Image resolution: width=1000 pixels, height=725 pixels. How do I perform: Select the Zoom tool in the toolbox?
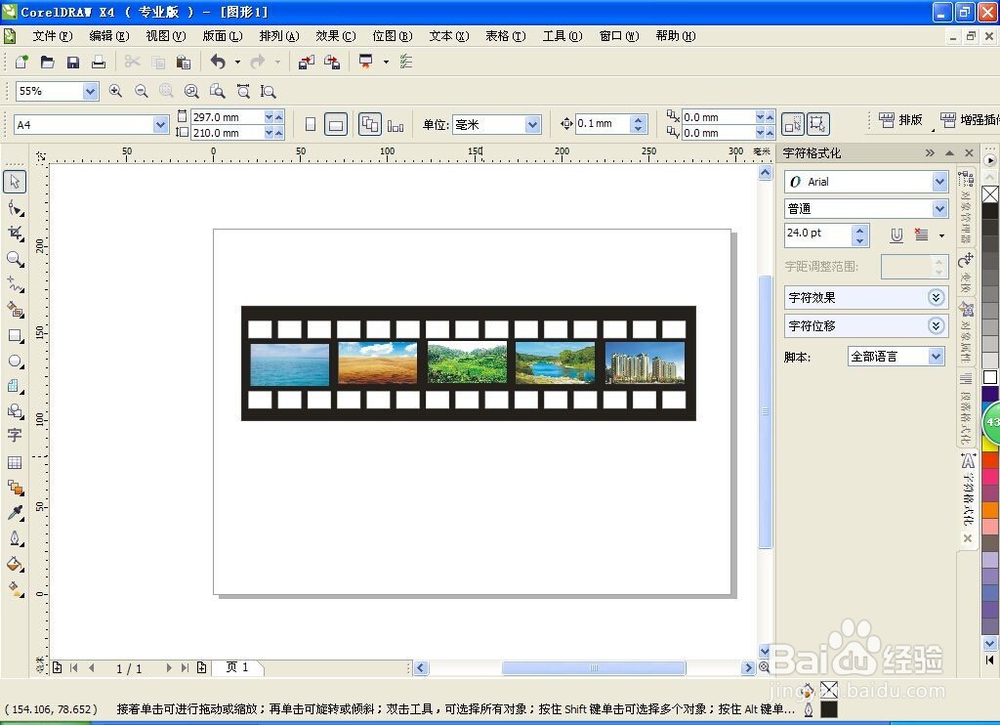15,258
